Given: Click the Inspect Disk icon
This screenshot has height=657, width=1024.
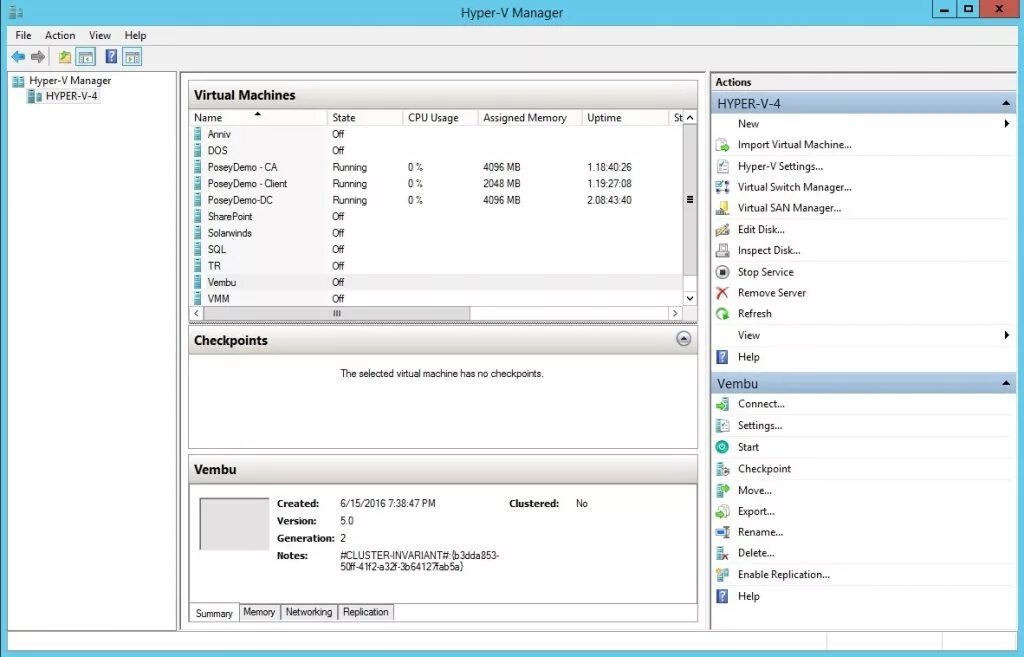Looking at the screenshot, I should pos(722,251).
